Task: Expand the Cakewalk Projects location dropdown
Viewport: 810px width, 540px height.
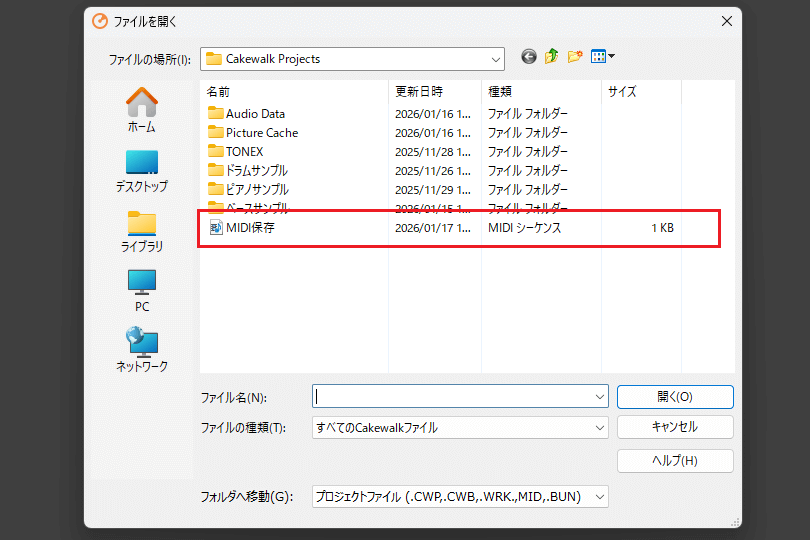Action: coord(496,59)
